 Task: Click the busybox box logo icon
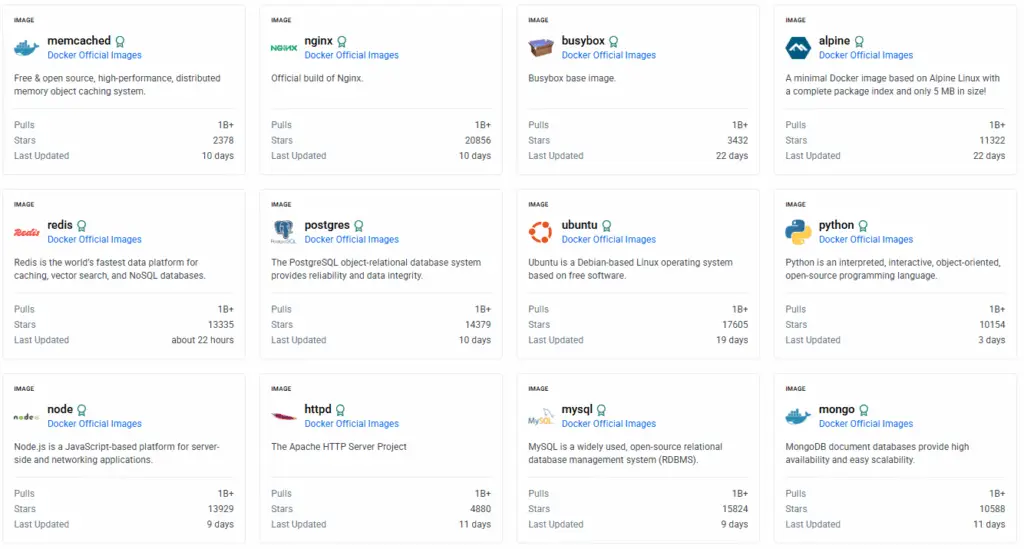(541, 48)
